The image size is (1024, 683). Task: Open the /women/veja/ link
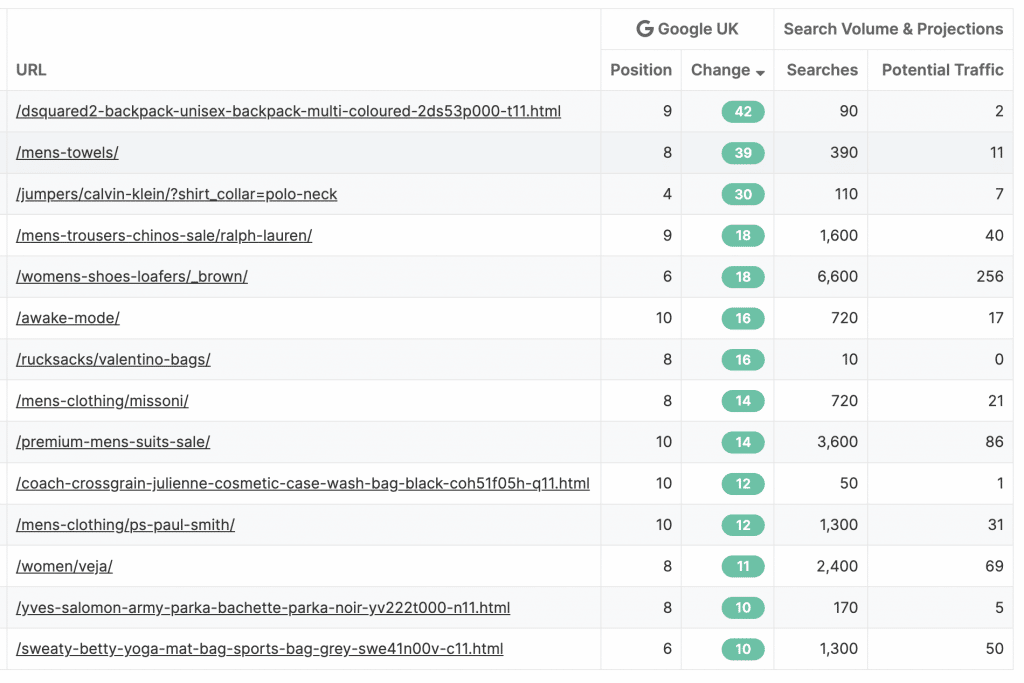tap(64, 567)
